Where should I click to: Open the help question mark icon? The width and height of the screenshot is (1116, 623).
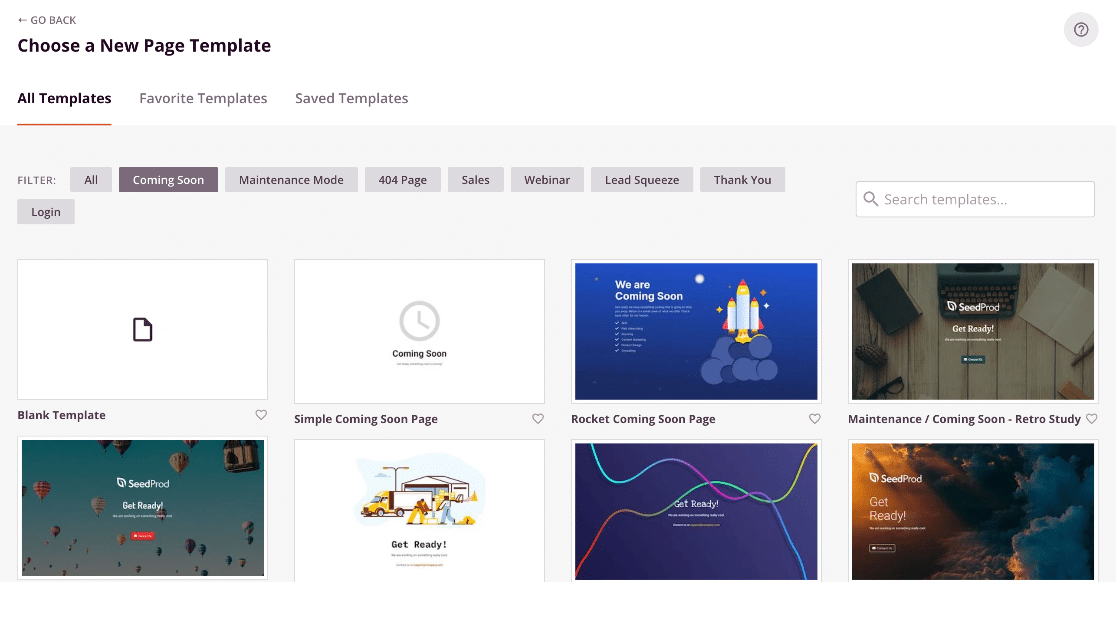(x=1081, y=29)
